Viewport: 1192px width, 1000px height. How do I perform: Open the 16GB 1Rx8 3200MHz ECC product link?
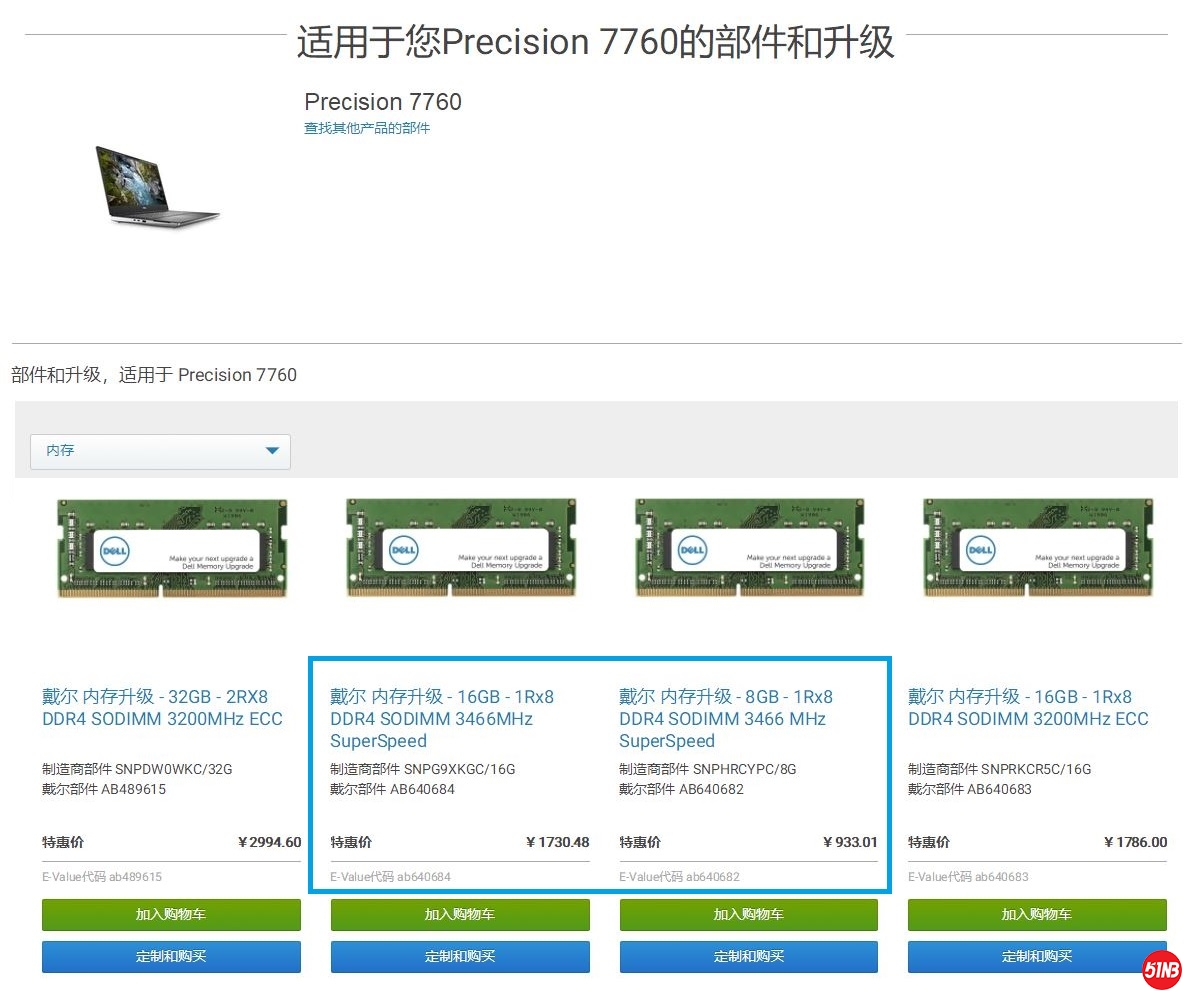[1028, 707]
